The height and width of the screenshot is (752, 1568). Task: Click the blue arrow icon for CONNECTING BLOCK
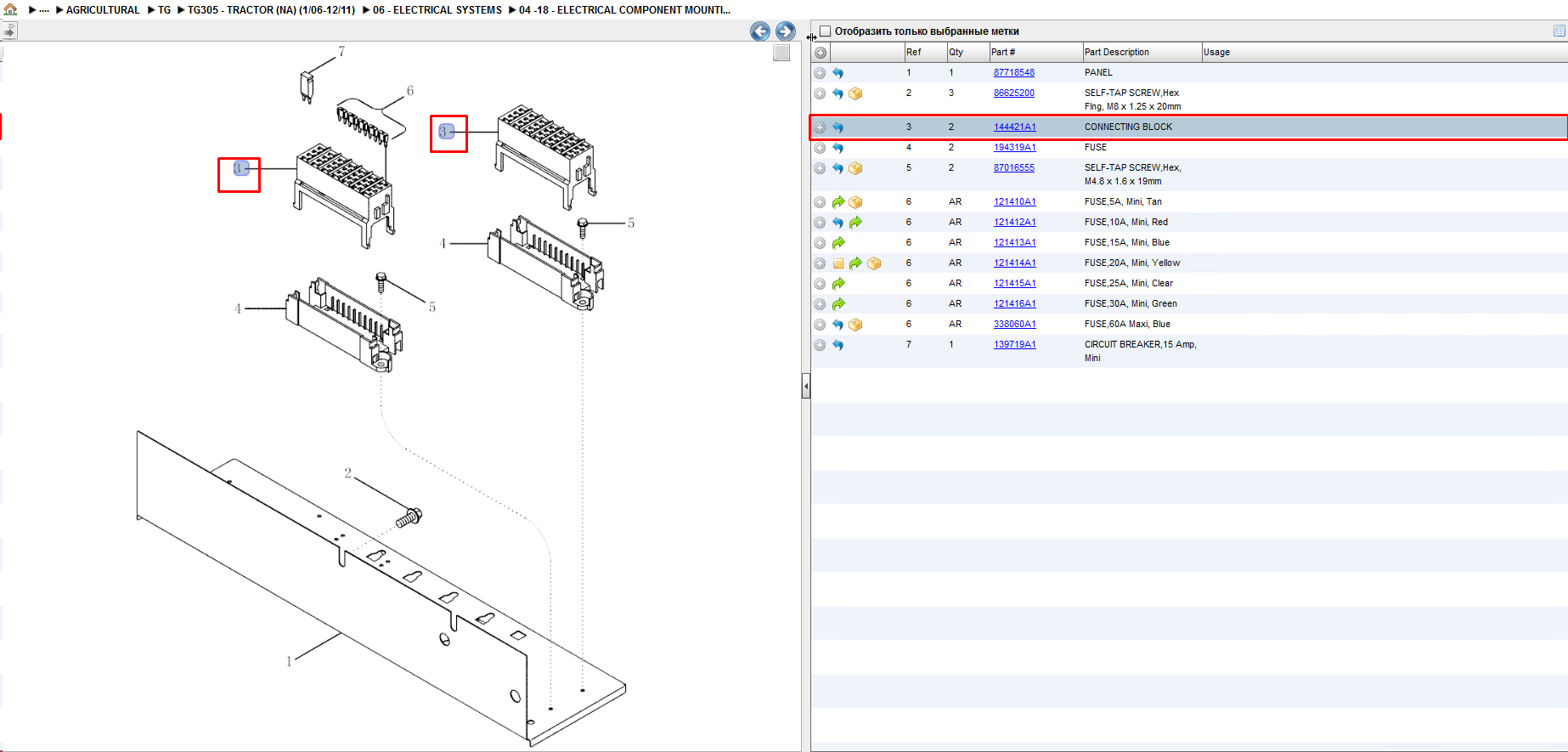838,127
